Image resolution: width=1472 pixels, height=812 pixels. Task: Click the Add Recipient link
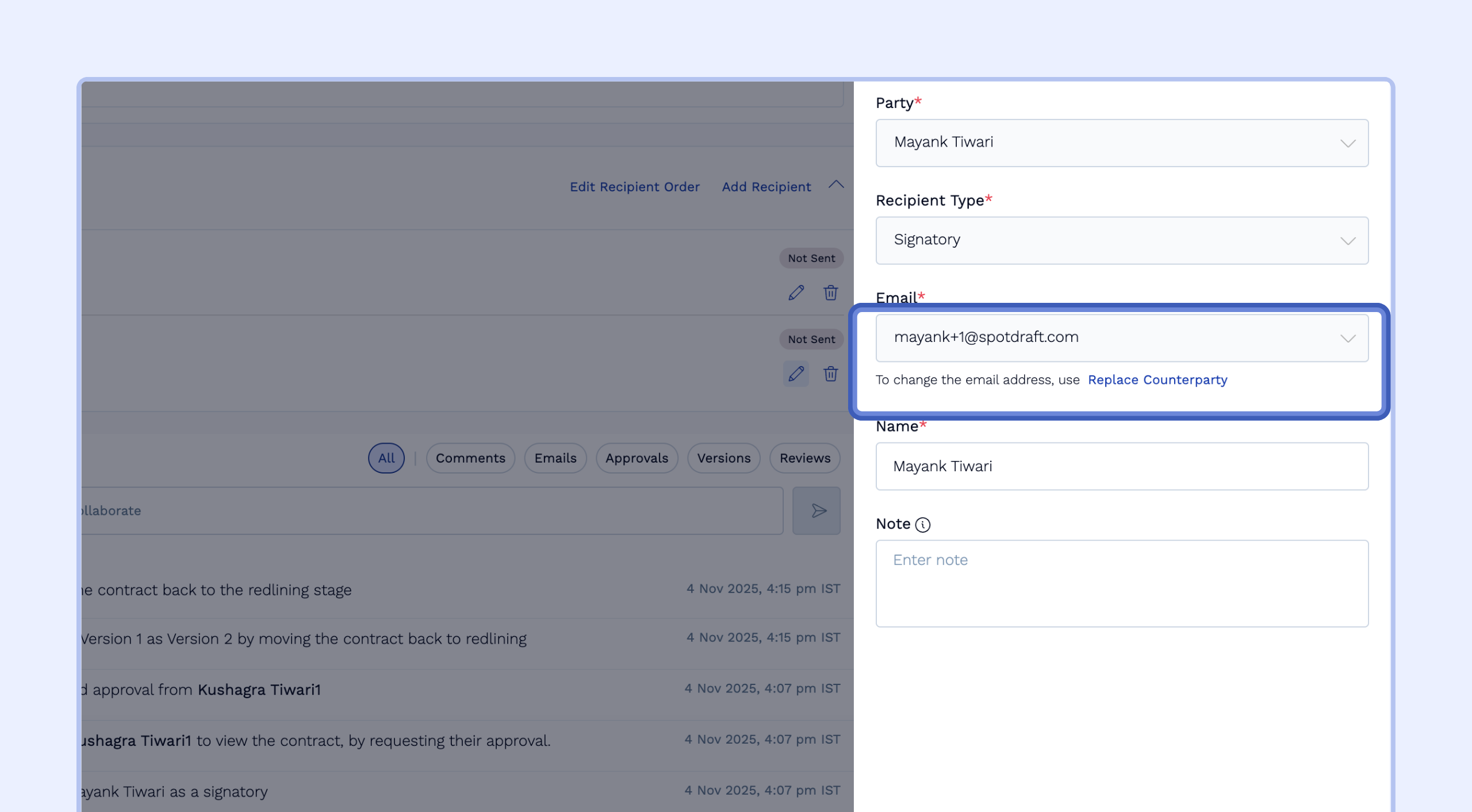766,187
